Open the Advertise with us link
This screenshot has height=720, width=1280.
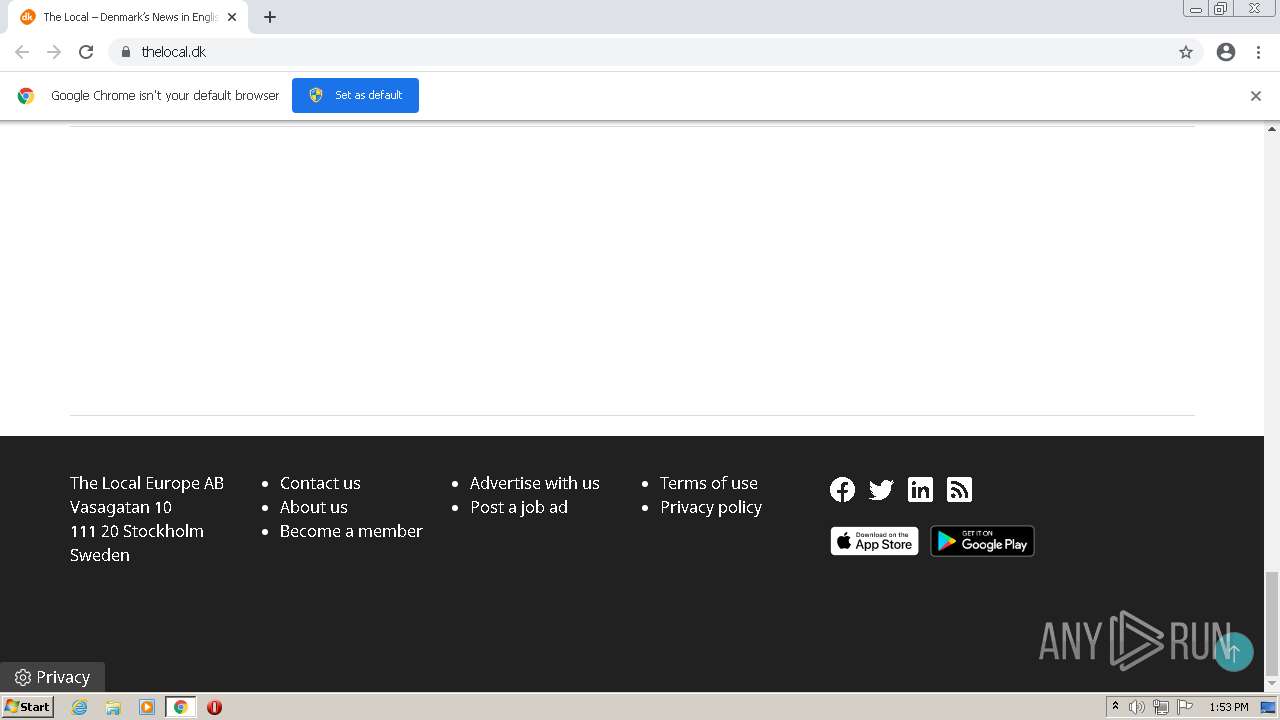pos(535,483)
